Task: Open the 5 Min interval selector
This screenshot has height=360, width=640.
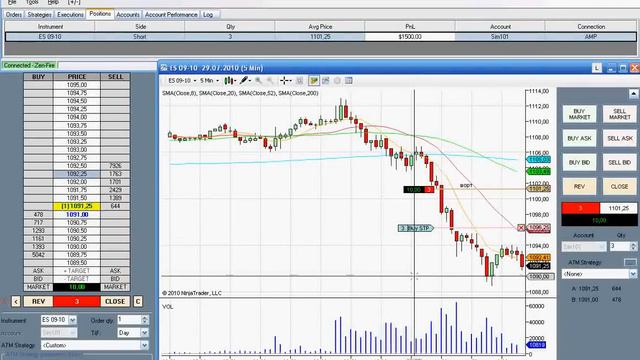Action: [210, 81]
